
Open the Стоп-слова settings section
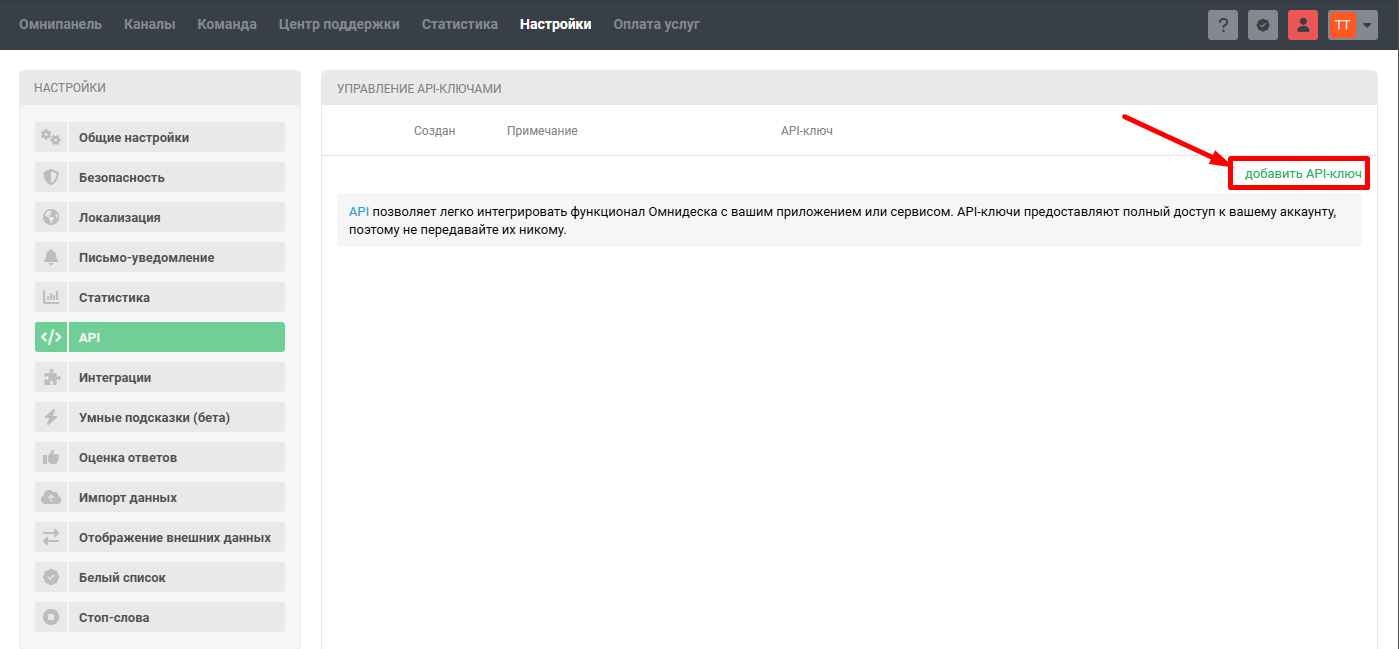pos(114,617)
